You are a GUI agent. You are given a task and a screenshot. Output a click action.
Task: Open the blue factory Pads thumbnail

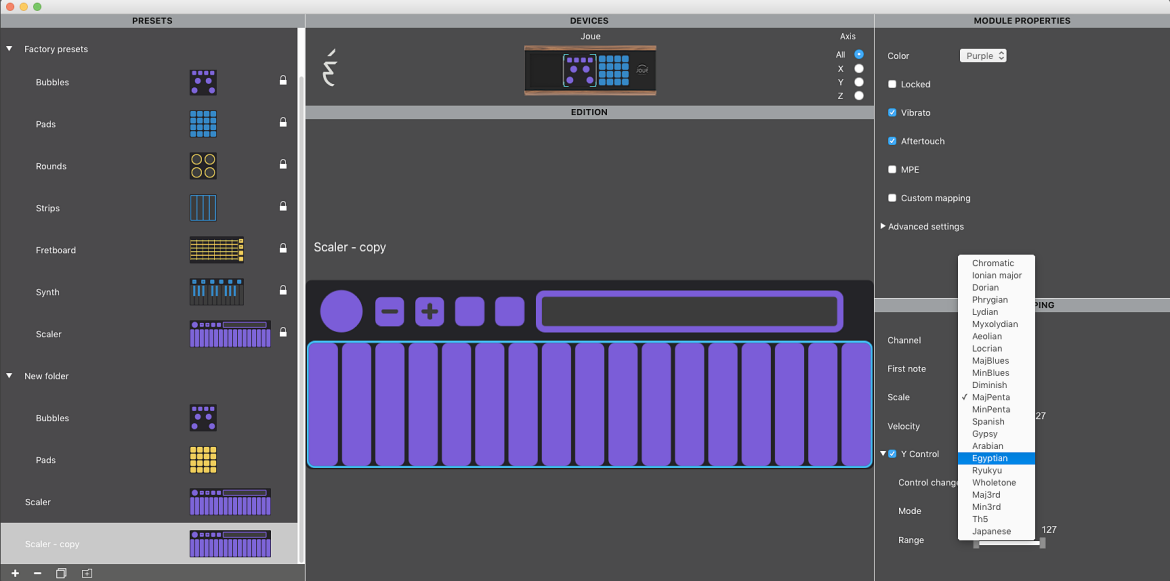[x=203, y=124]
